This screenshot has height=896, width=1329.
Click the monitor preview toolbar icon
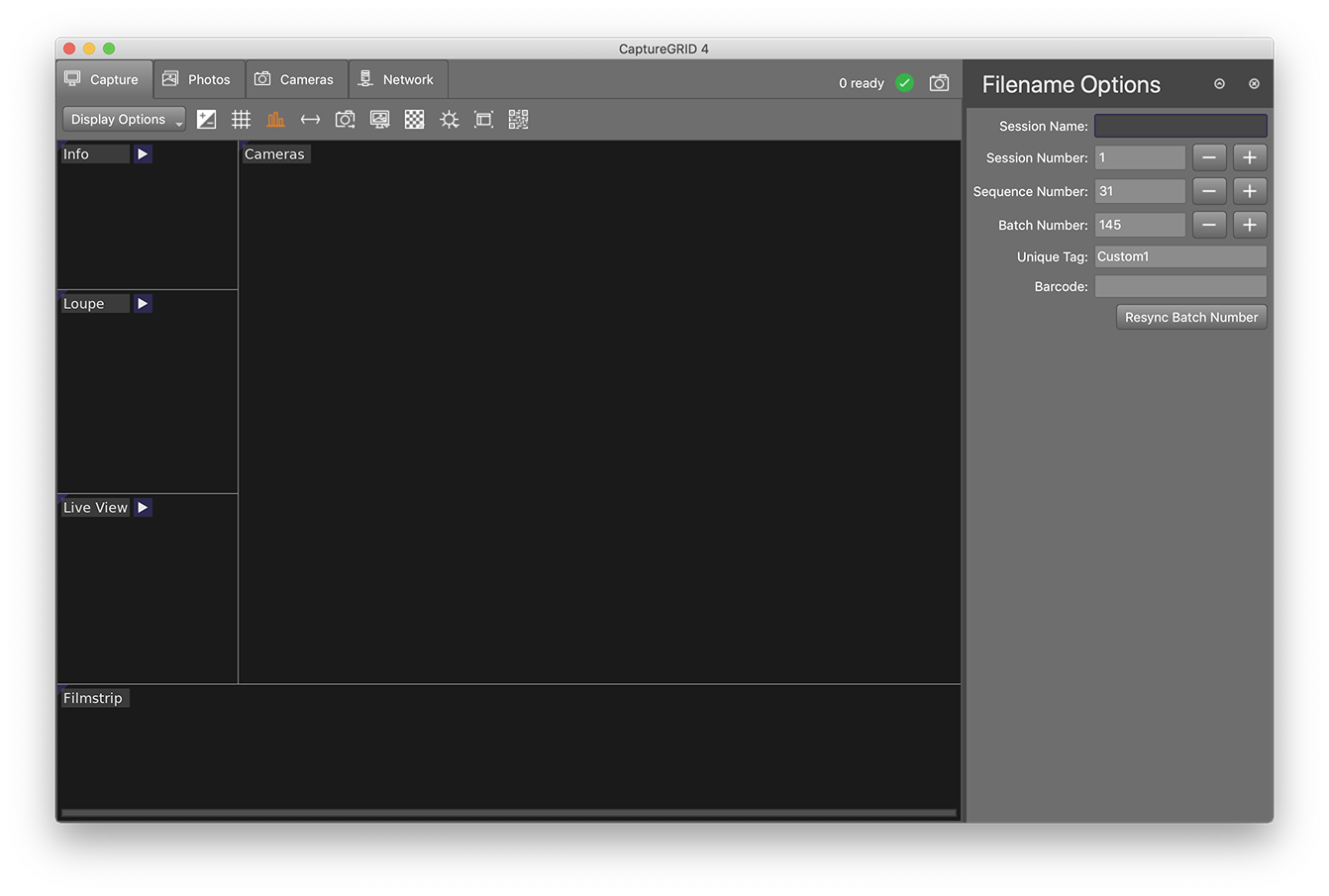[x=379, y=119]
